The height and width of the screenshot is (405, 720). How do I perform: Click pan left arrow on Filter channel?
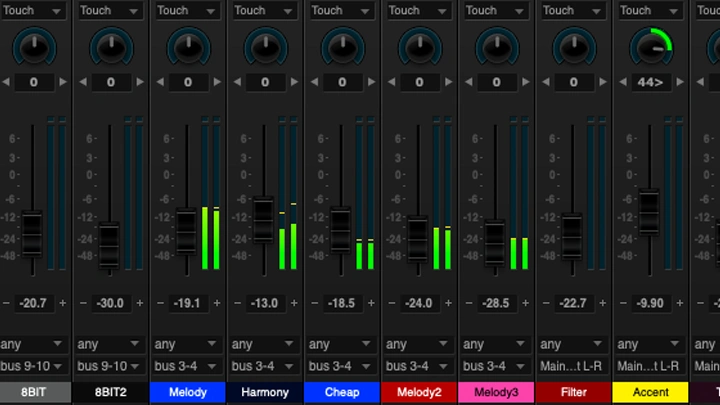(546, 82)
